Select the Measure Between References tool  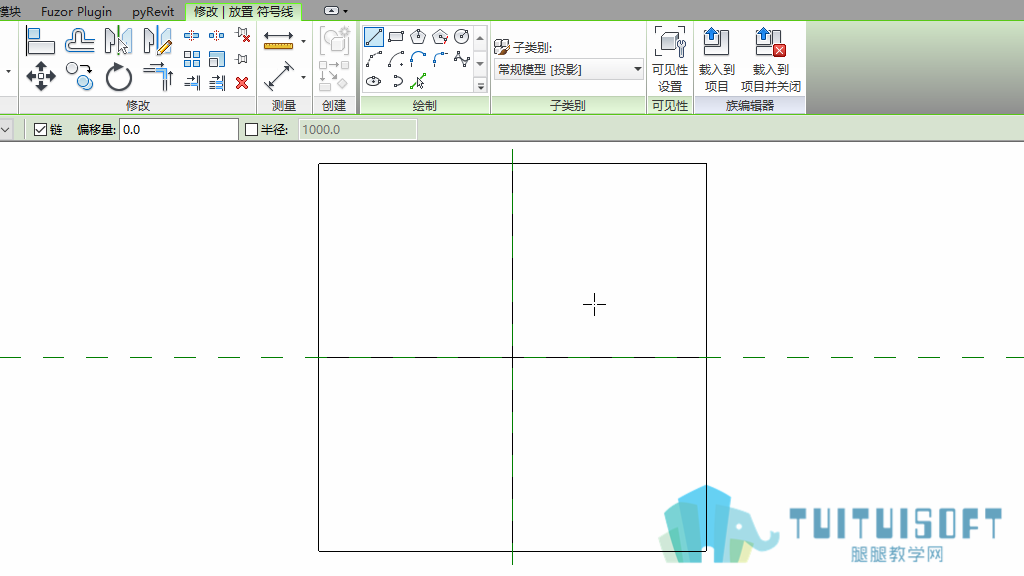(x=278, y=40)
